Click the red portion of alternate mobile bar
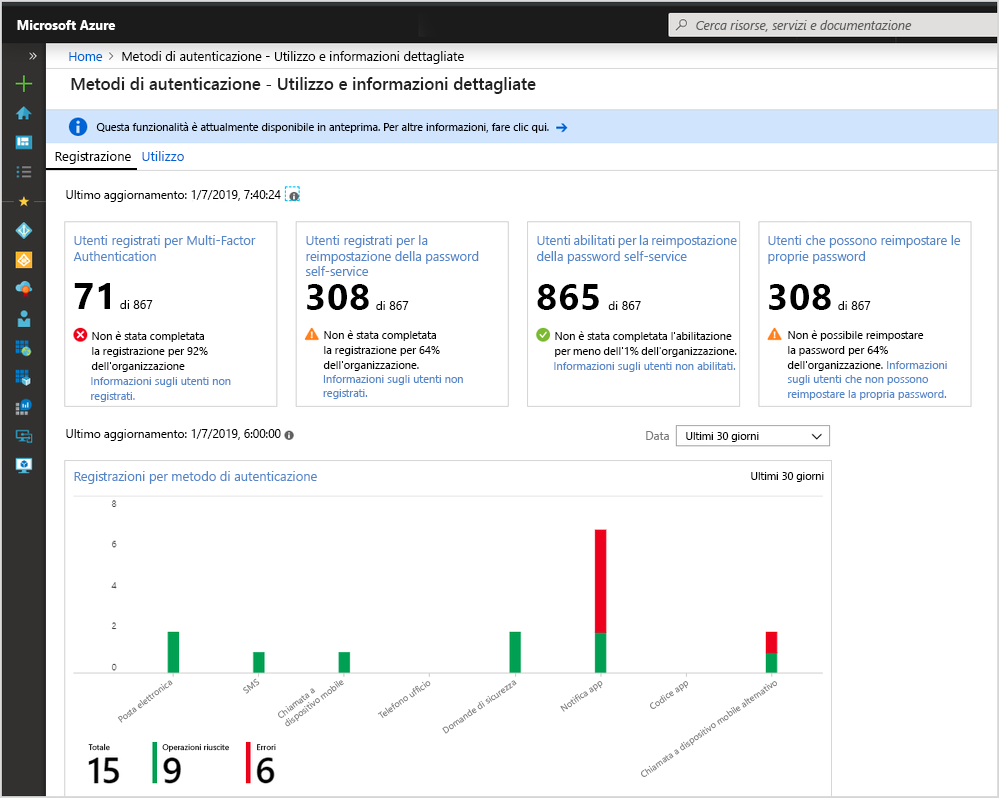Viewport: 999px width, 798px height. (x=771, y=642)
